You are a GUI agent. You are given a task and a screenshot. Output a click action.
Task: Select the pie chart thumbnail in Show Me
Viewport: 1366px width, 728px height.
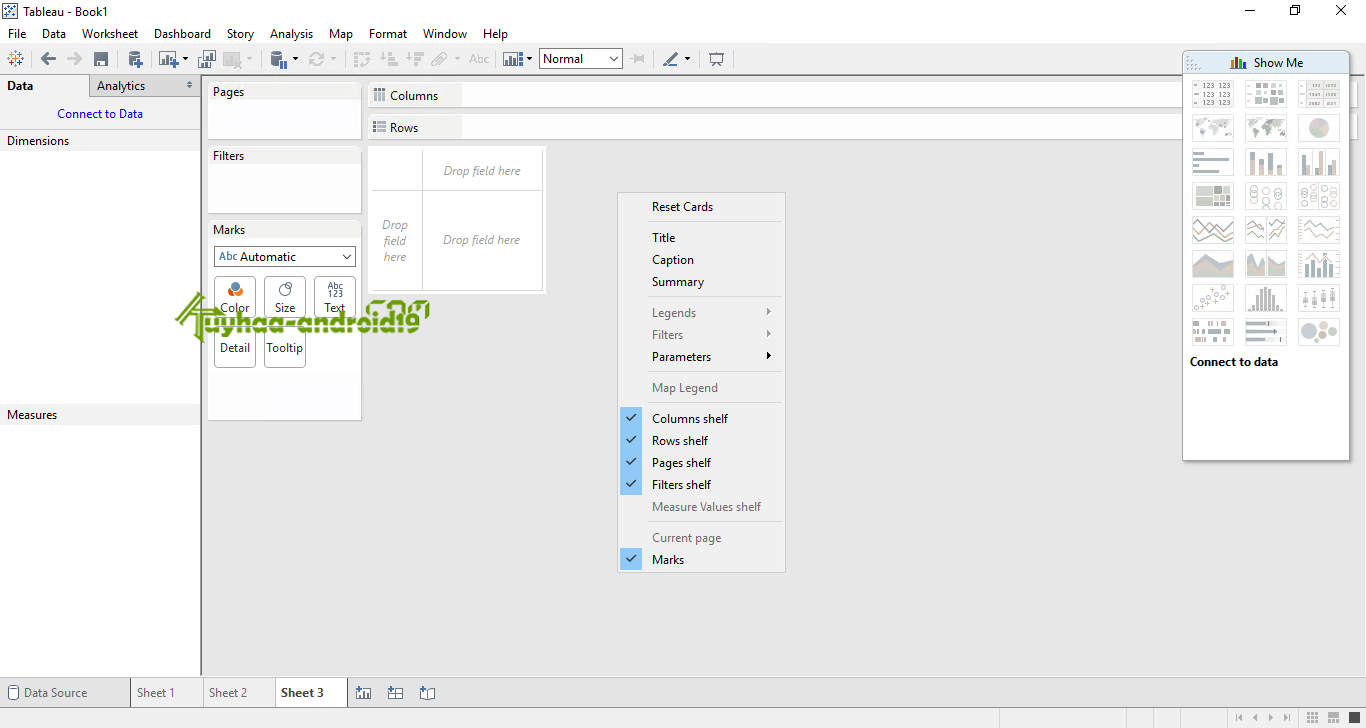[1319, 128]
